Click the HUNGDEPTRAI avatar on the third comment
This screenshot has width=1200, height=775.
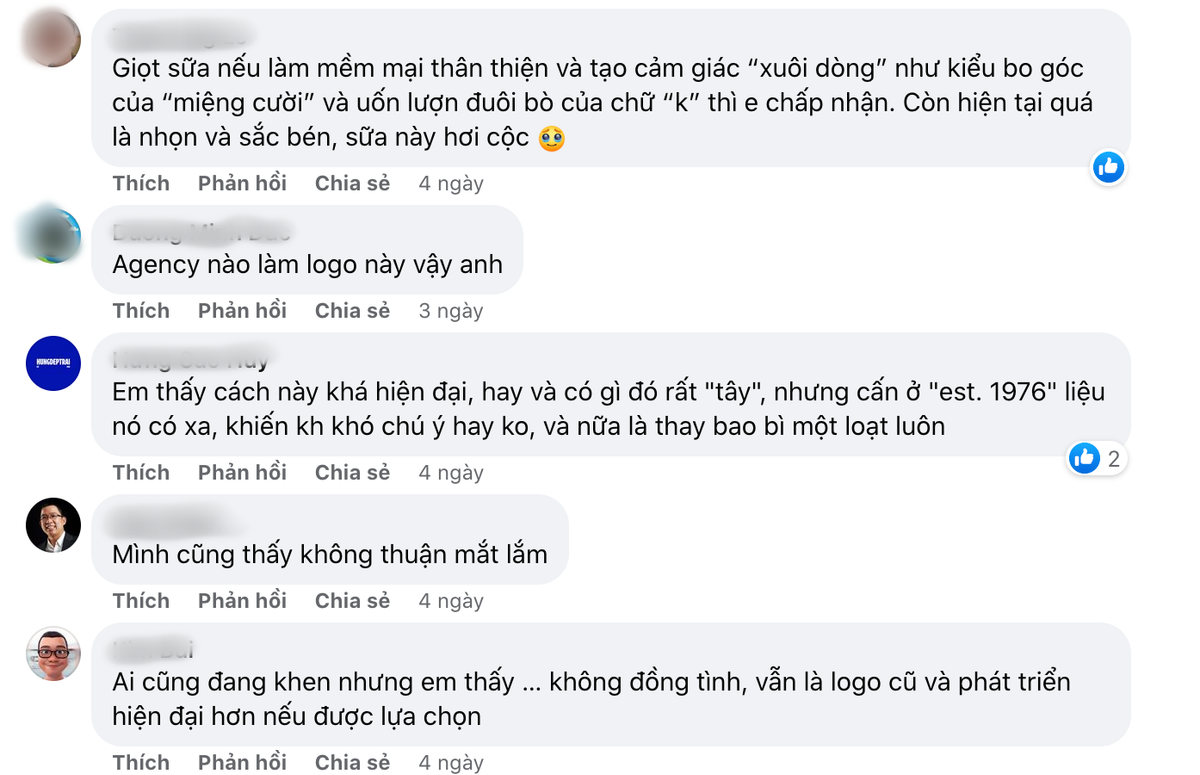tap(52, 364)
